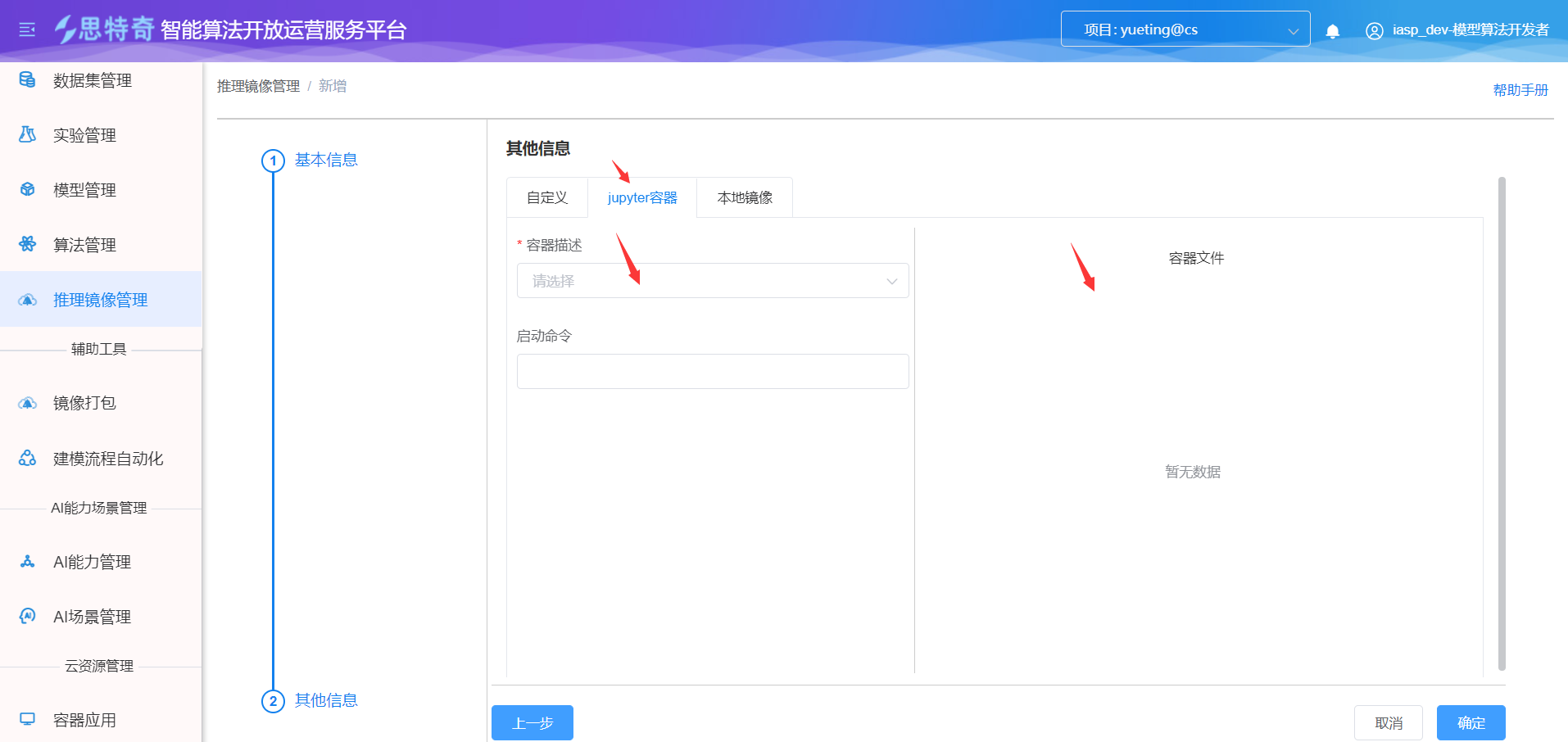Click the AI能力管理 network icon

27,561
